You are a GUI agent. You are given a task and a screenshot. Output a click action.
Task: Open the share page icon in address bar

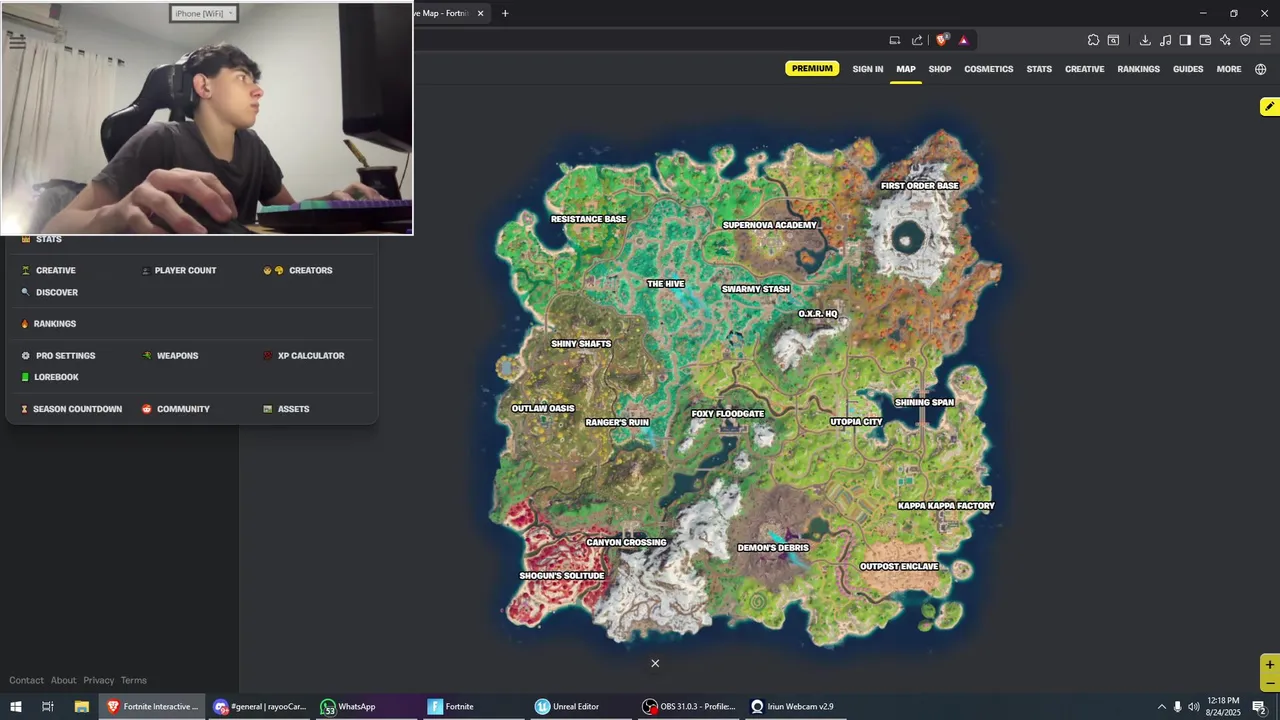click(917, 40)
